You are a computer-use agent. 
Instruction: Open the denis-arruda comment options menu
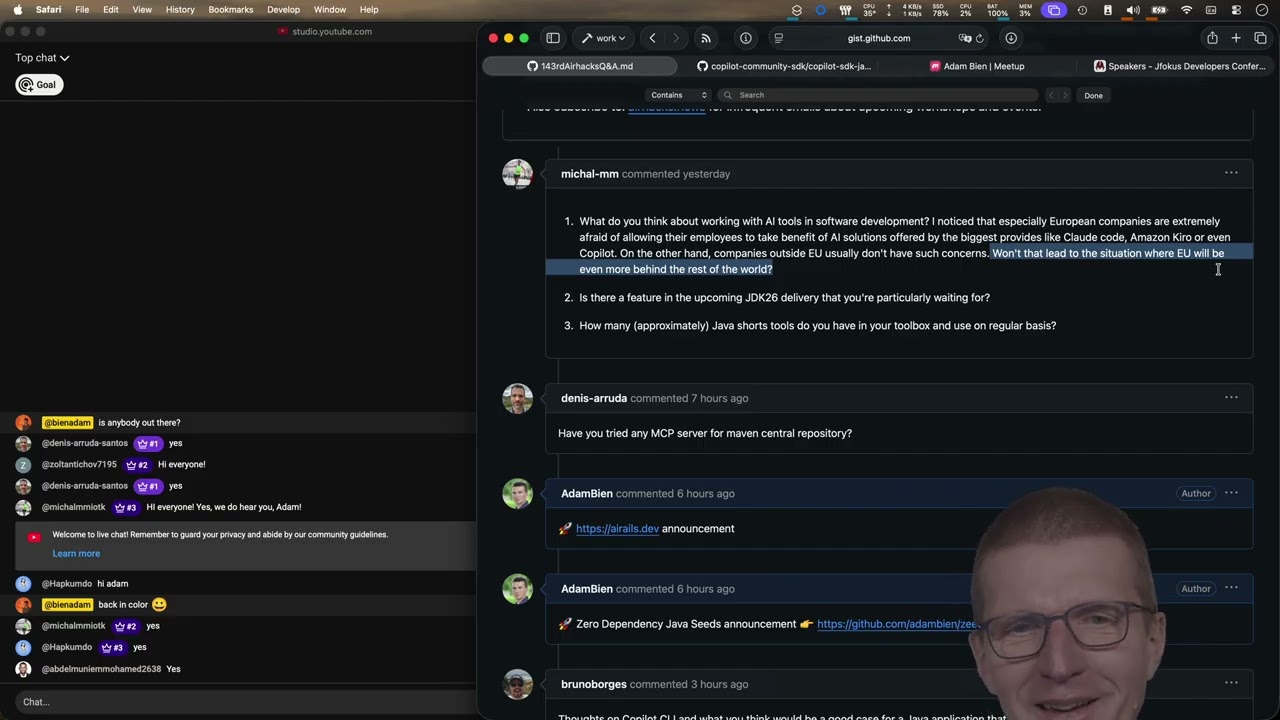click(1231, 397)
